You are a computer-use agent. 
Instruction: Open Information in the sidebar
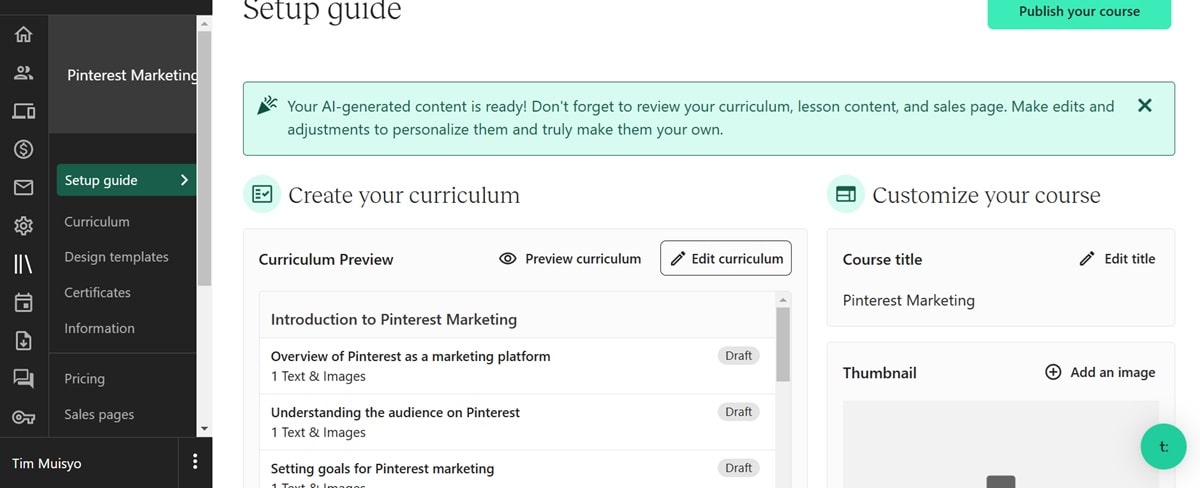99,328
